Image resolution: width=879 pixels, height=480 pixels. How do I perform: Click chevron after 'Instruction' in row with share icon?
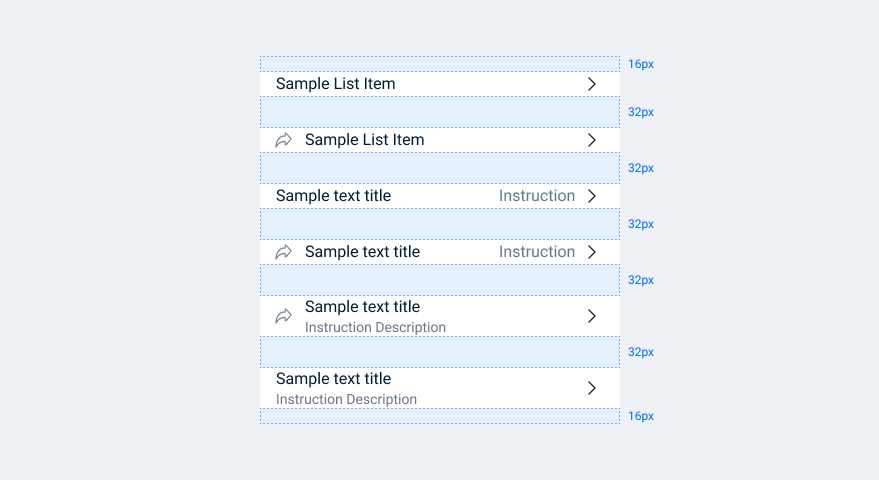(x=592, y=252)
